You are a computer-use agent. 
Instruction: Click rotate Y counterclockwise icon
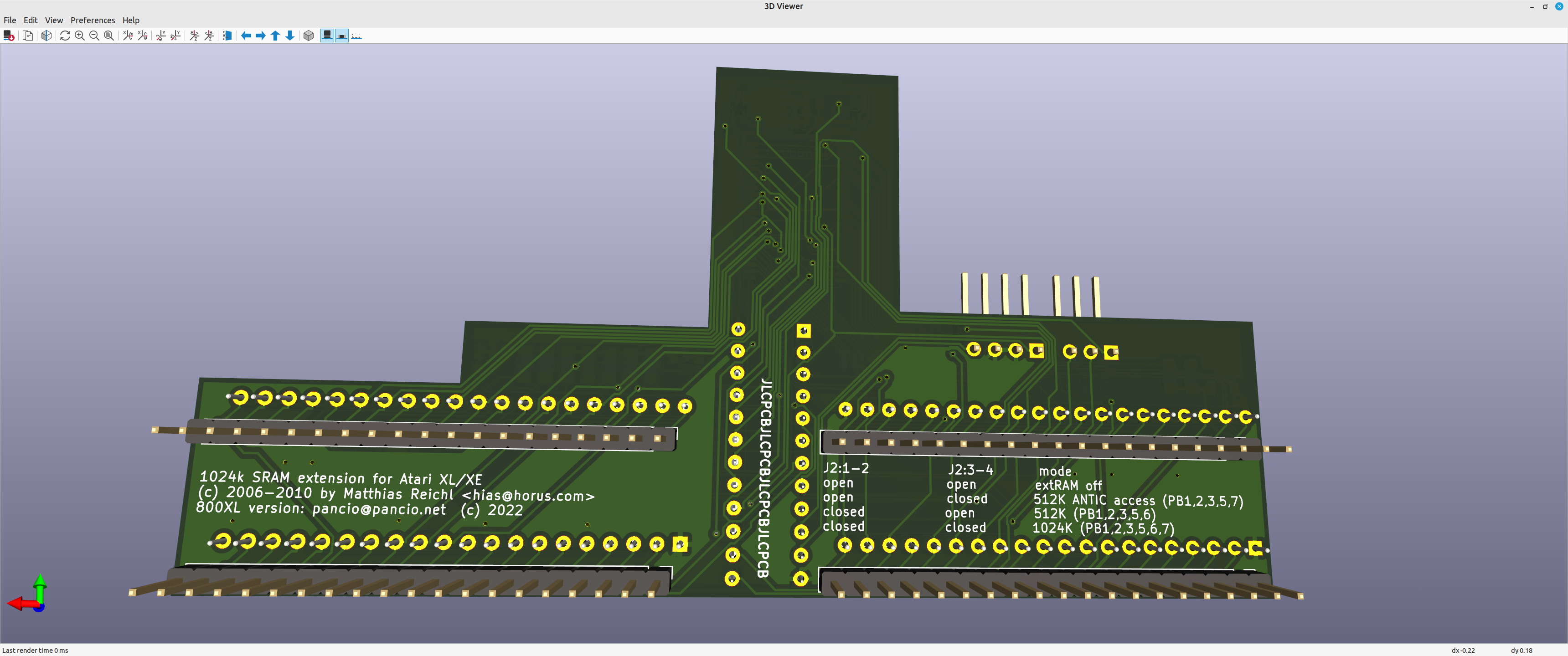(175, 36)
